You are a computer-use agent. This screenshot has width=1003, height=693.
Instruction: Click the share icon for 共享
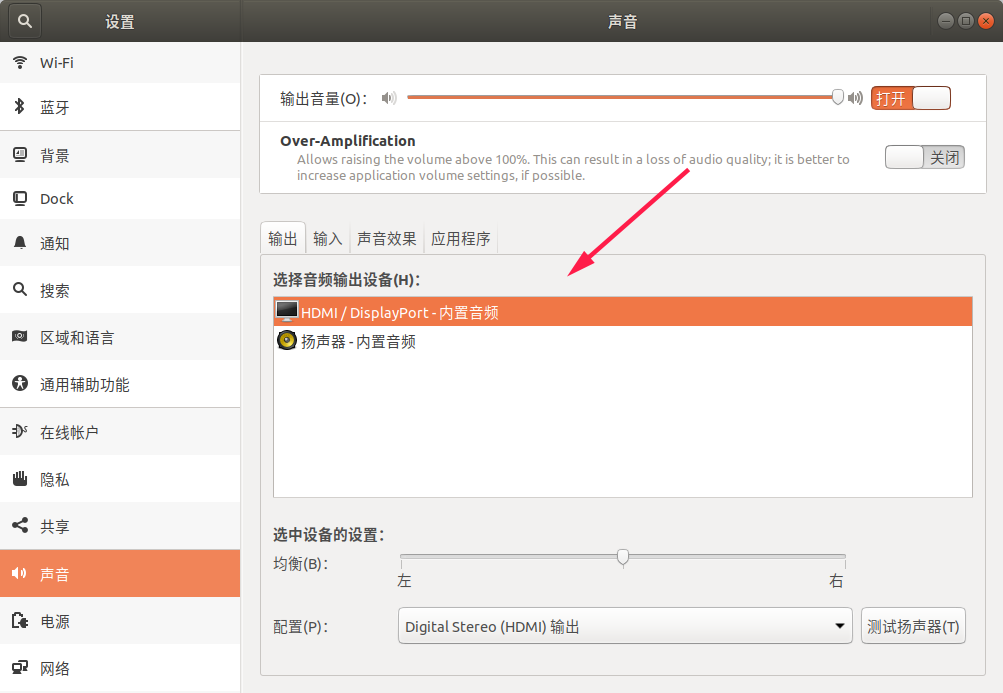point(20,525)
